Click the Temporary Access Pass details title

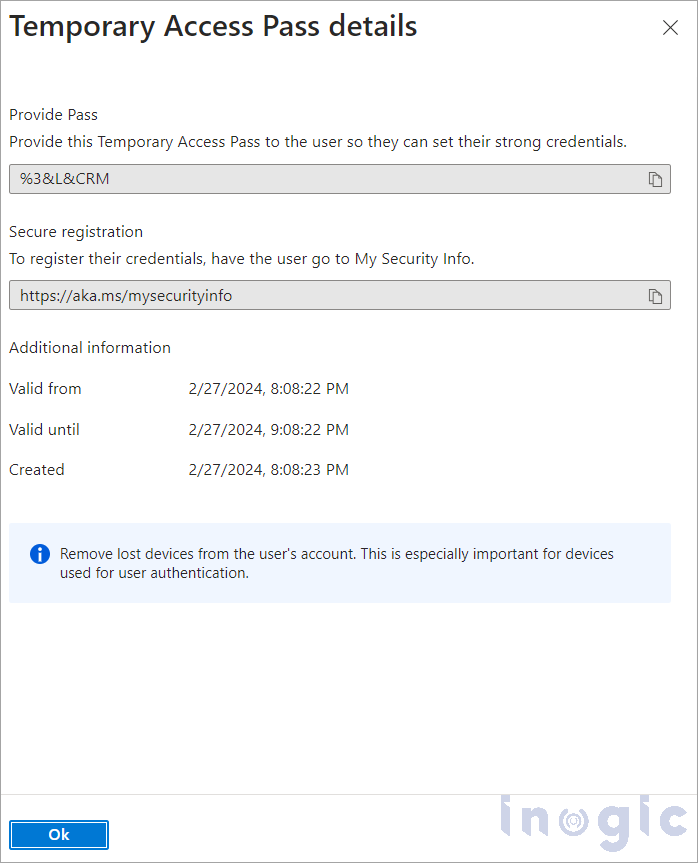coord(213,27)
